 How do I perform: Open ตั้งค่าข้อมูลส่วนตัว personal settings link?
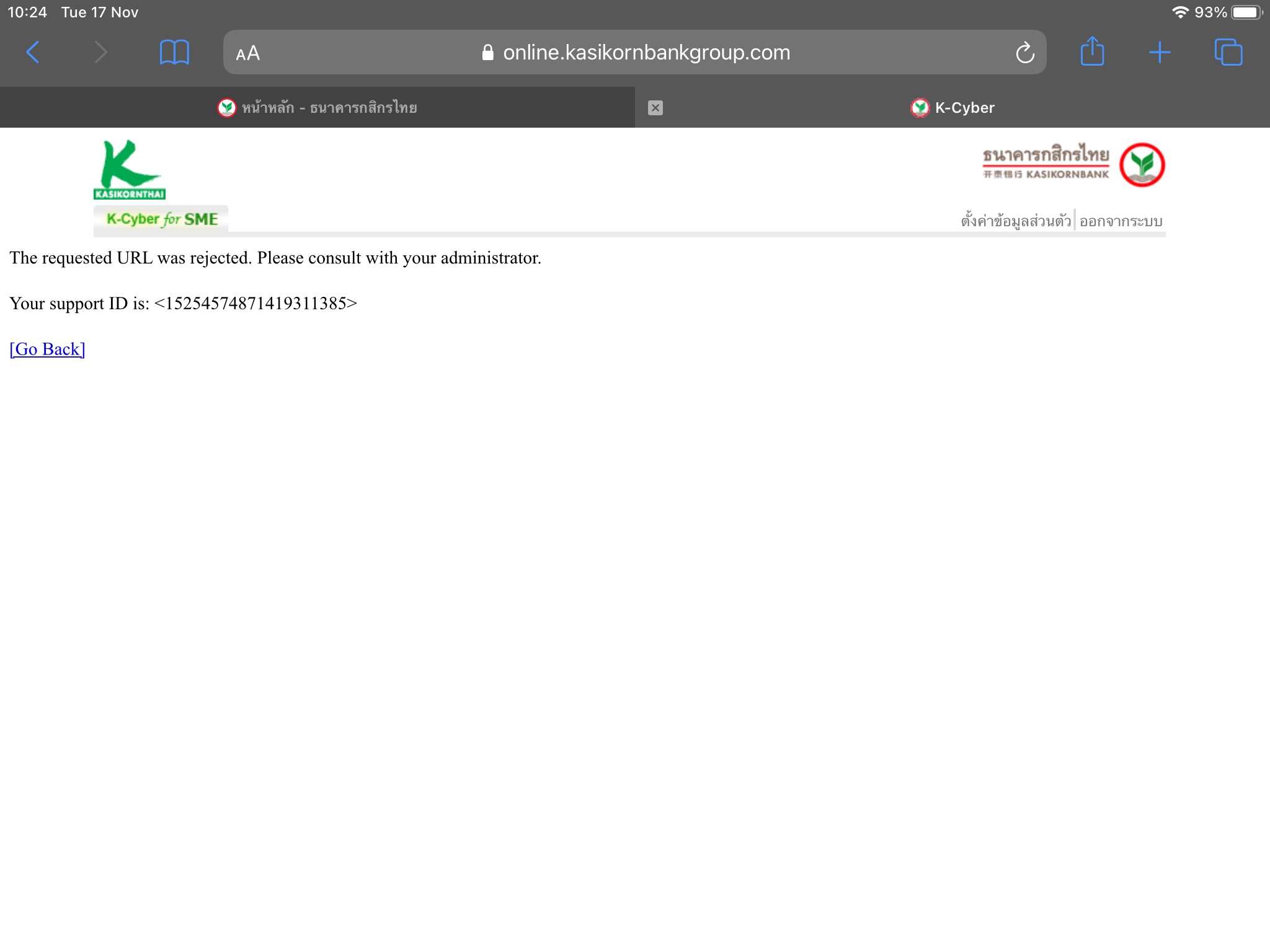coord(1015,221)
